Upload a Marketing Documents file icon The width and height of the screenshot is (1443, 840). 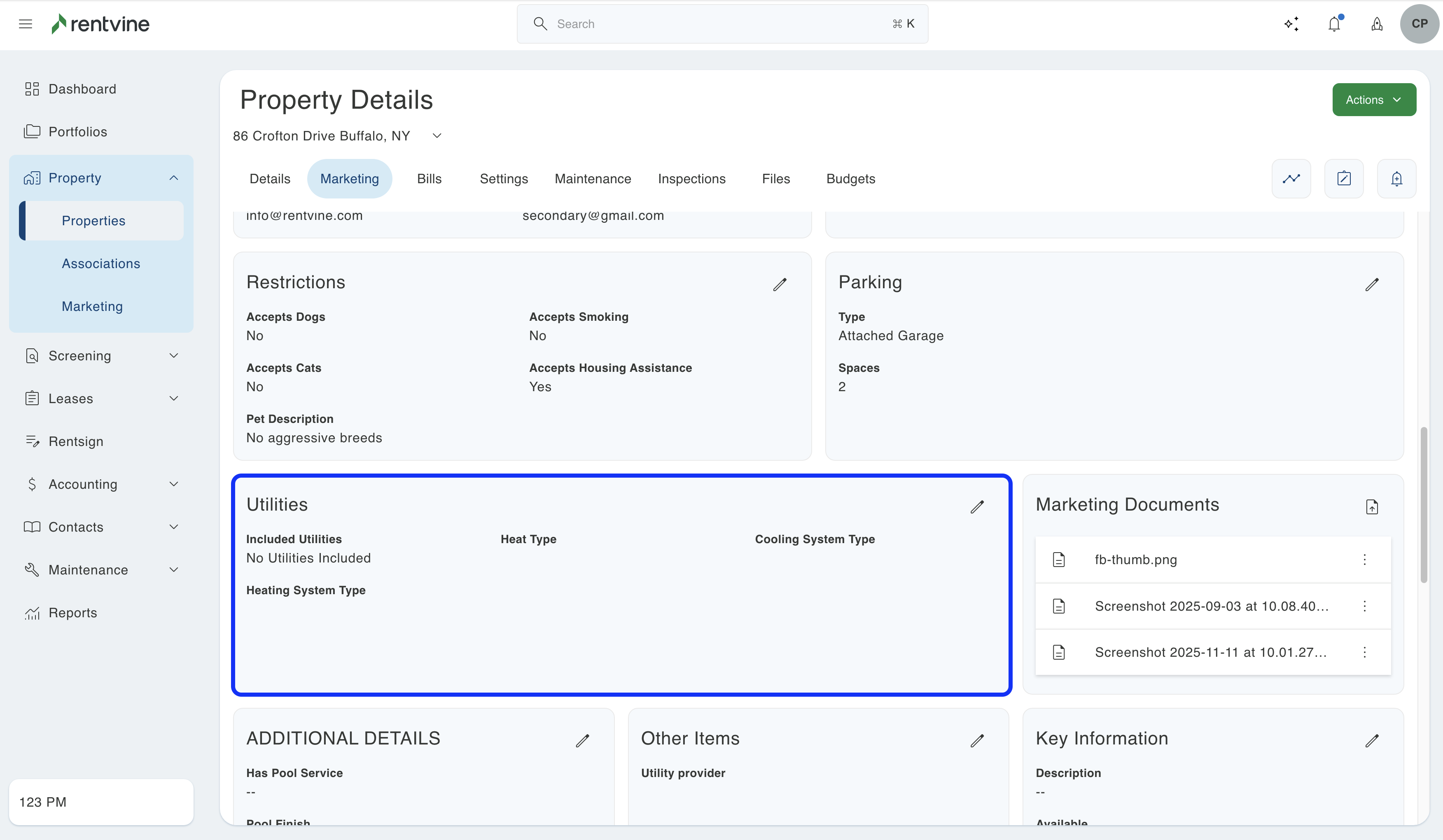1371,507
